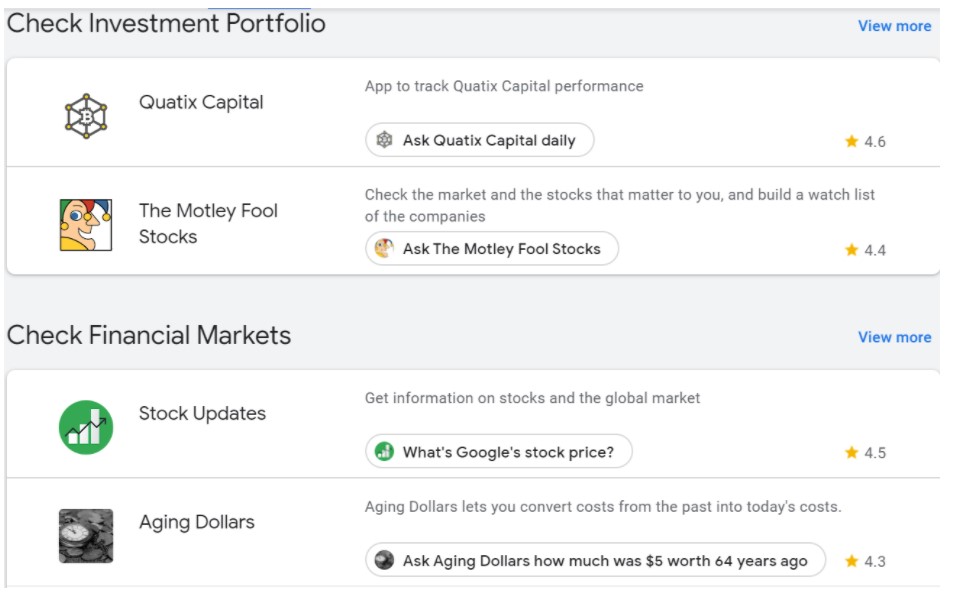Screen dimensions: 972x598
Task: Click the star next to 4.6 rating
Action: (x=851, y=141)
